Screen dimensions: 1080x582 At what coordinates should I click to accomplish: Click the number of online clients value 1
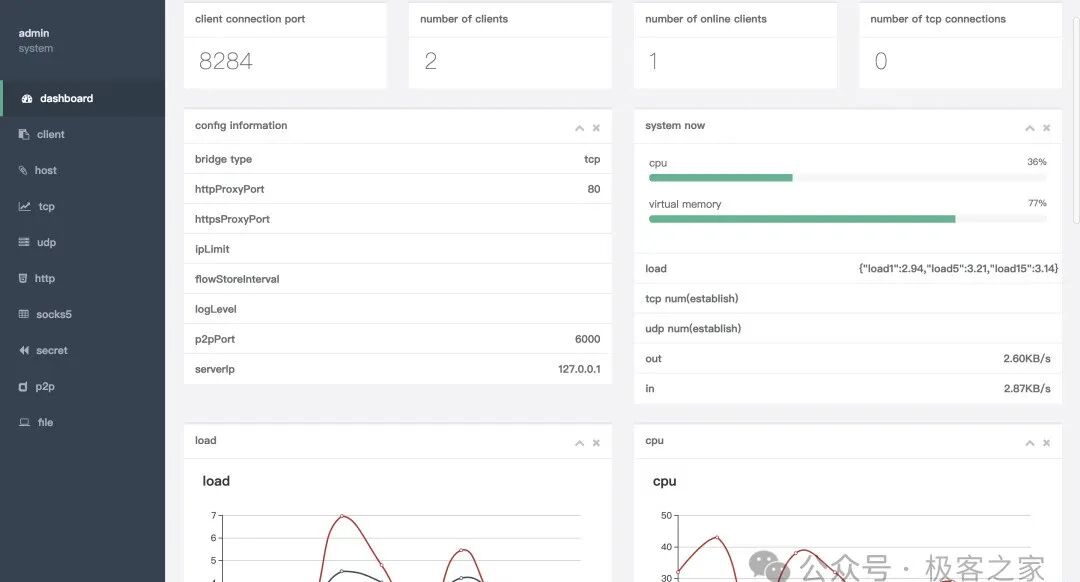[x=653, y=61]
